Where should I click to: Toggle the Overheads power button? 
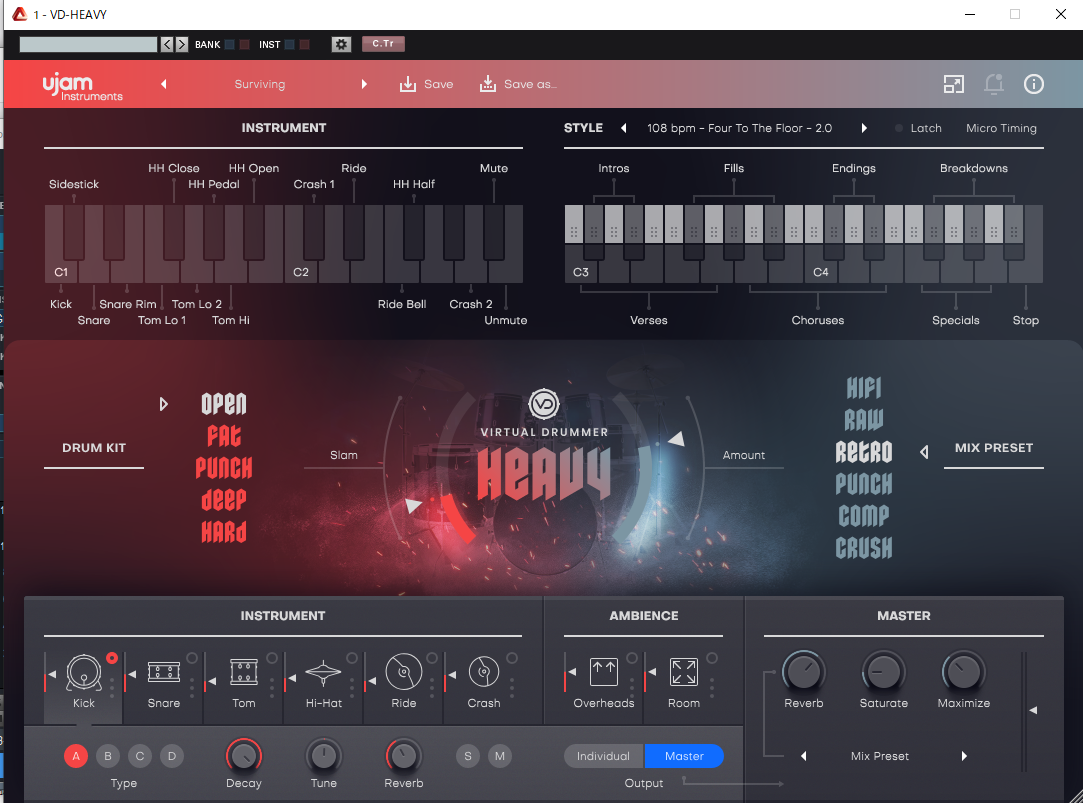pyautogui.click(x=632, y=658)
